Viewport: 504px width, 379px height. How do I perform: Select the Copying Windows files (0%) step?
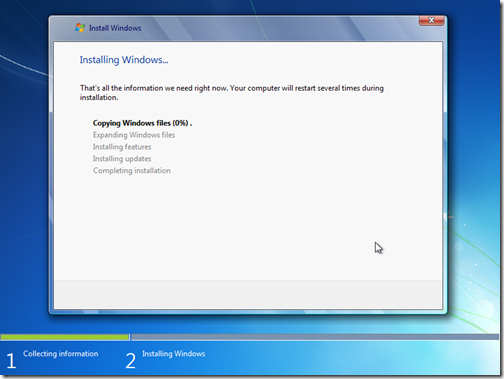click(x=142, y=123)
